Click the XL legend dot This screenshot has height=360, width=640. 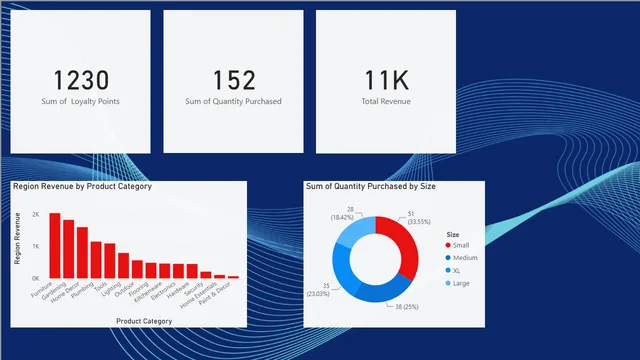tap(448, 270)
